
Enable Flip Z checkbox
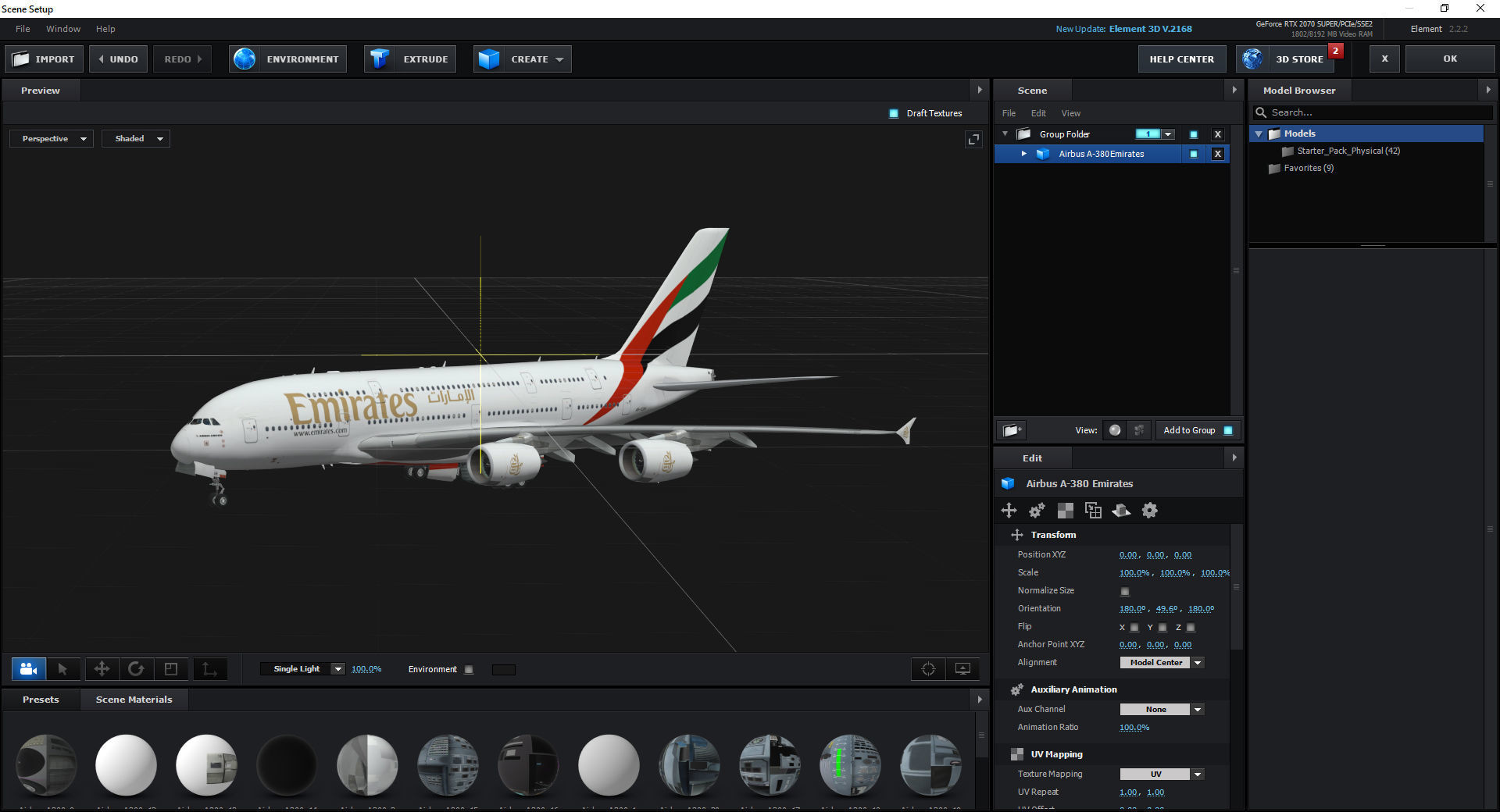[x=1191, y=627]
